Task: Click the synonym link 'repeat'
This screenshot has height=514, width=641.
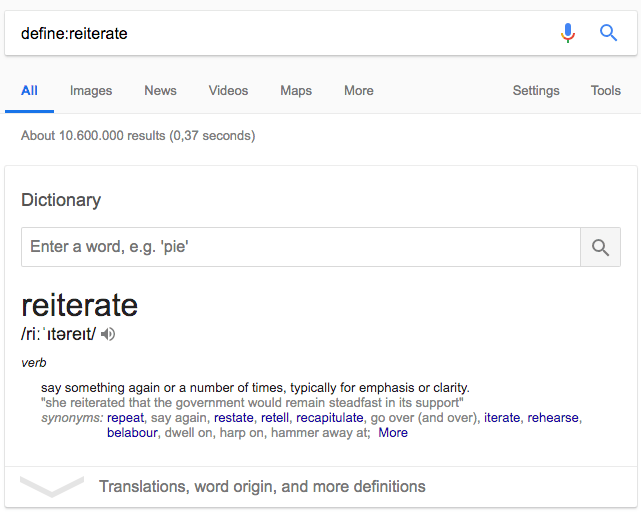Action: [126, 417]
